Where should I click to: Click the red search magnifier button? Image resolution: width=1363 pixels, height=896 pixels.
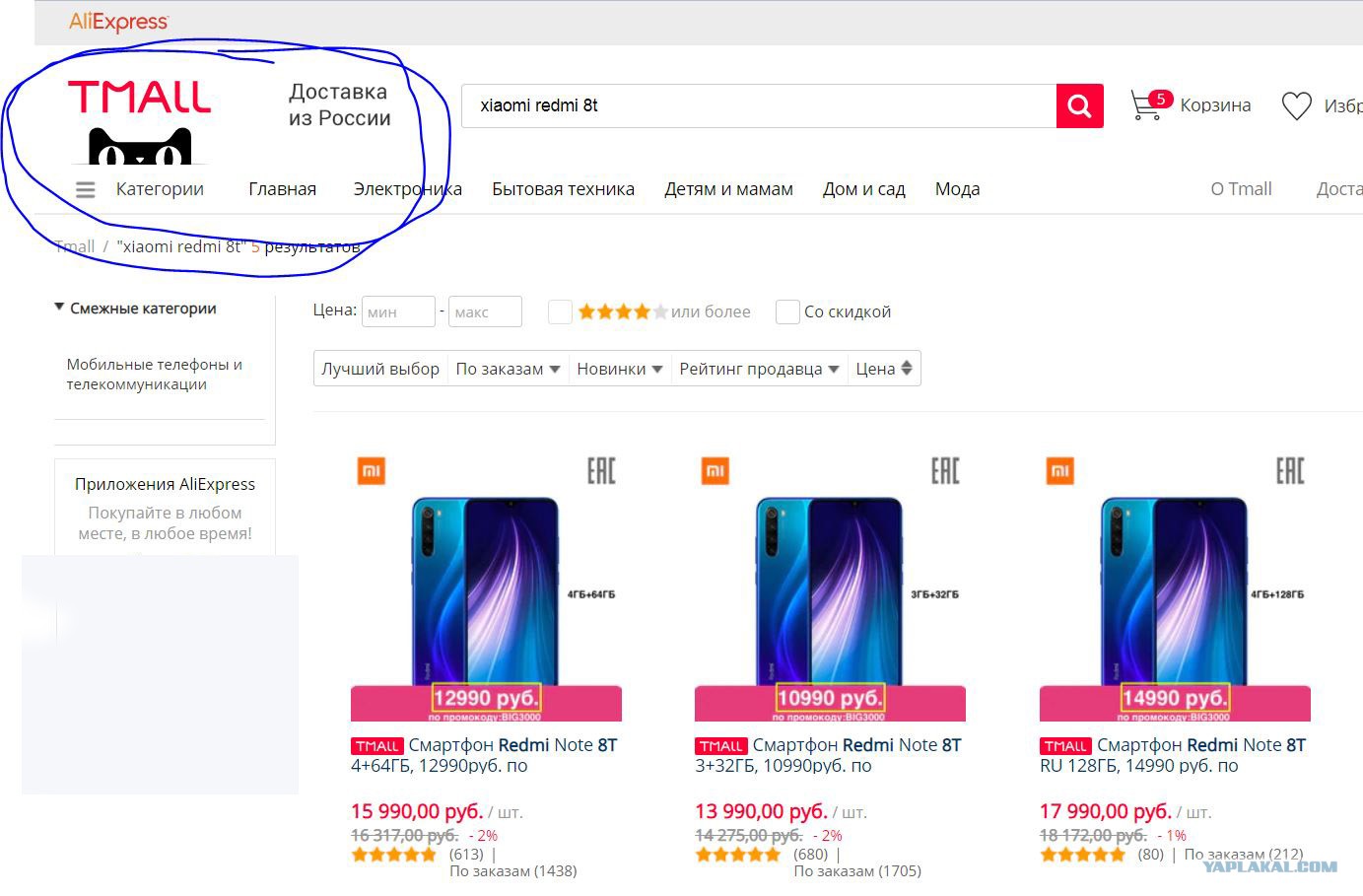[1079, 105]
